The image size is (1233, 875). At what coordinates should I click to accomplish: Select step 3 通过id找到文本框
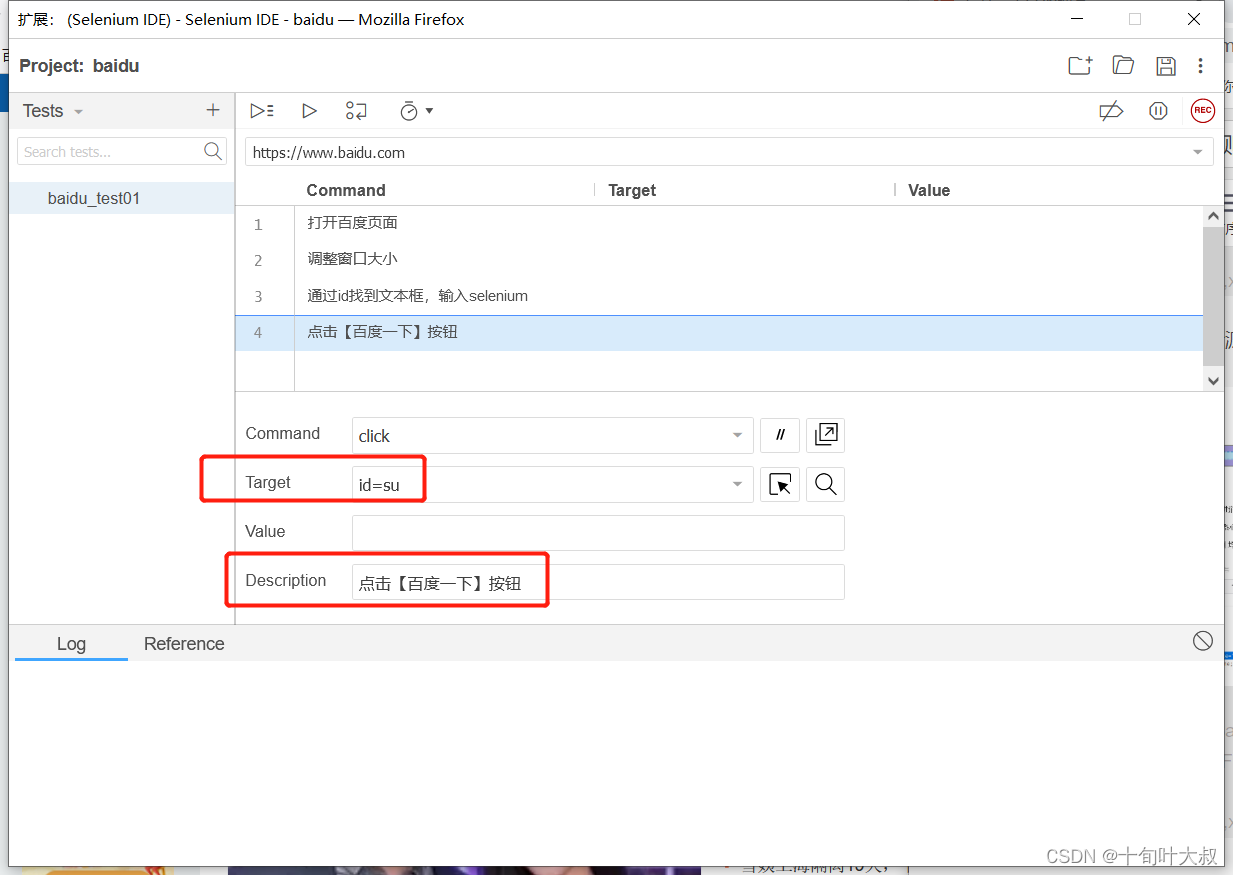pyautogui.click(x=719, y=296)
